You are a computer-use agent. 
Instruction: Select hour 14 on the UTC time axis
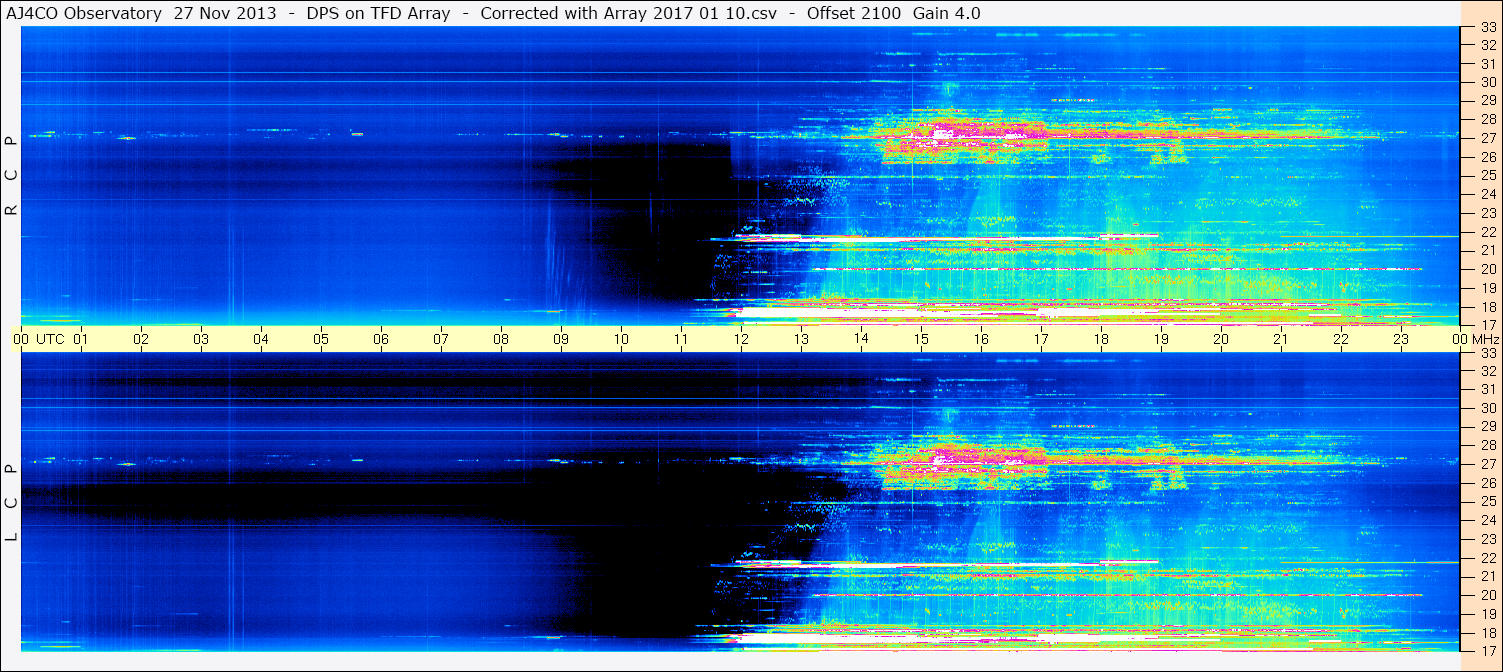click(x=861, y=339)
